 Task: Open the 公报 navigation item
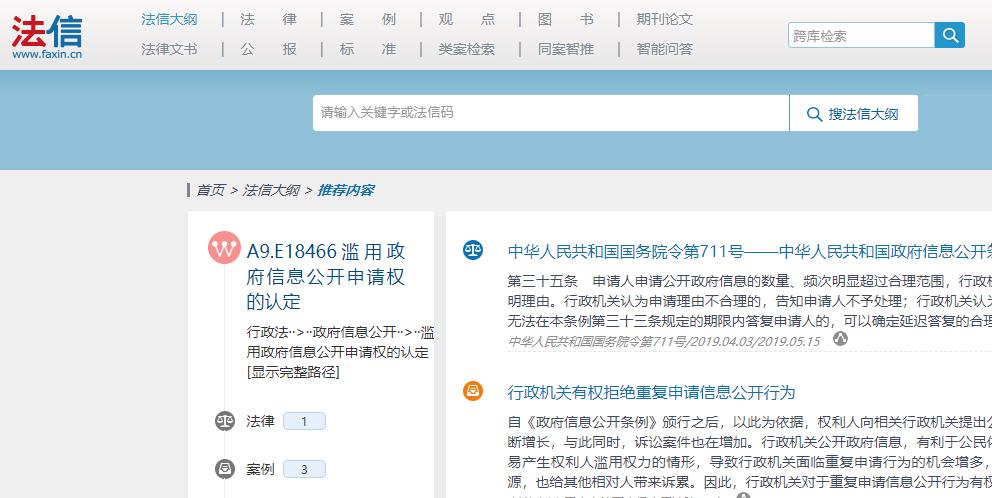(268, 49)
